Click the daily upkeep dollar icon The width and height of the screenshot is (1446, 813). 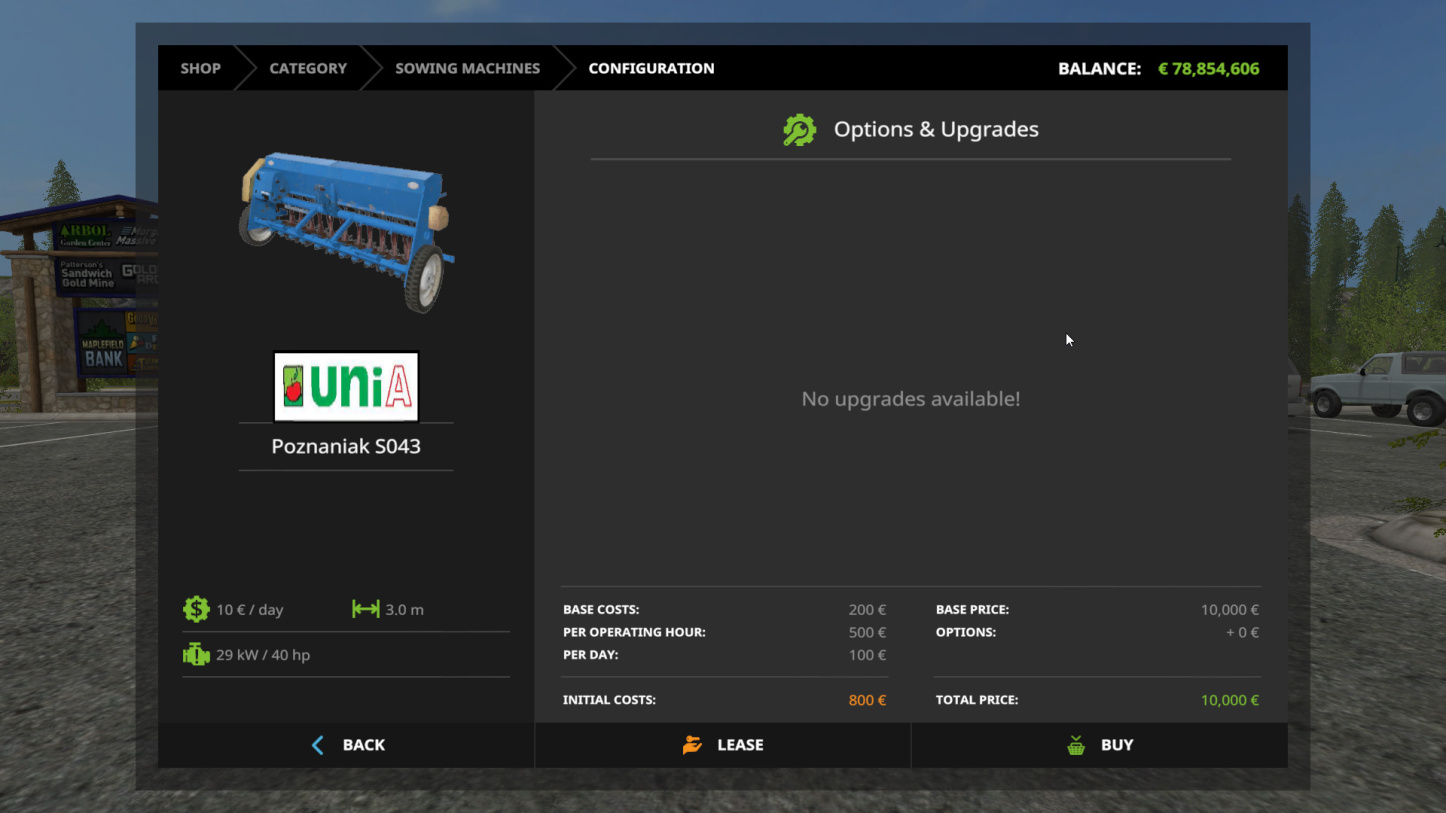(196, 609)
